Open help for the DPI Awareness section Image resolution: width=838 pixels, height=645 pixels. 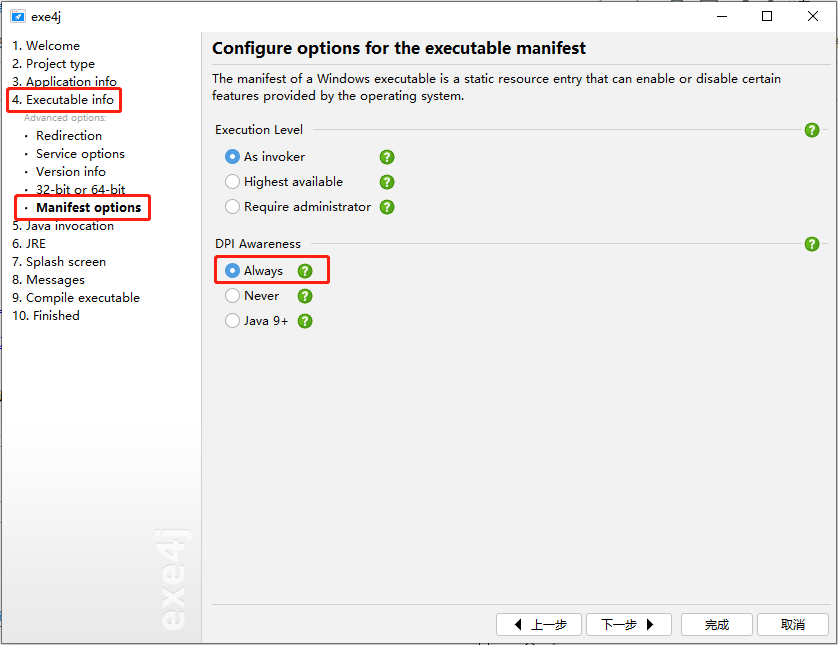tap(811, 244)
